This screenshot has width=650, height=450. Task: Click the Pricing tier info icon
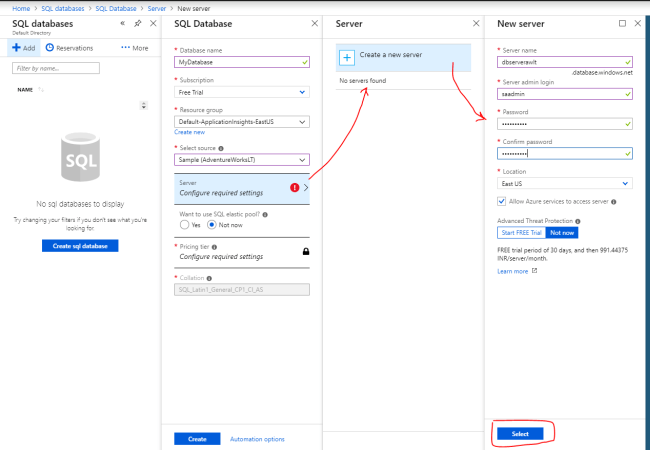(x=214, y=247)
